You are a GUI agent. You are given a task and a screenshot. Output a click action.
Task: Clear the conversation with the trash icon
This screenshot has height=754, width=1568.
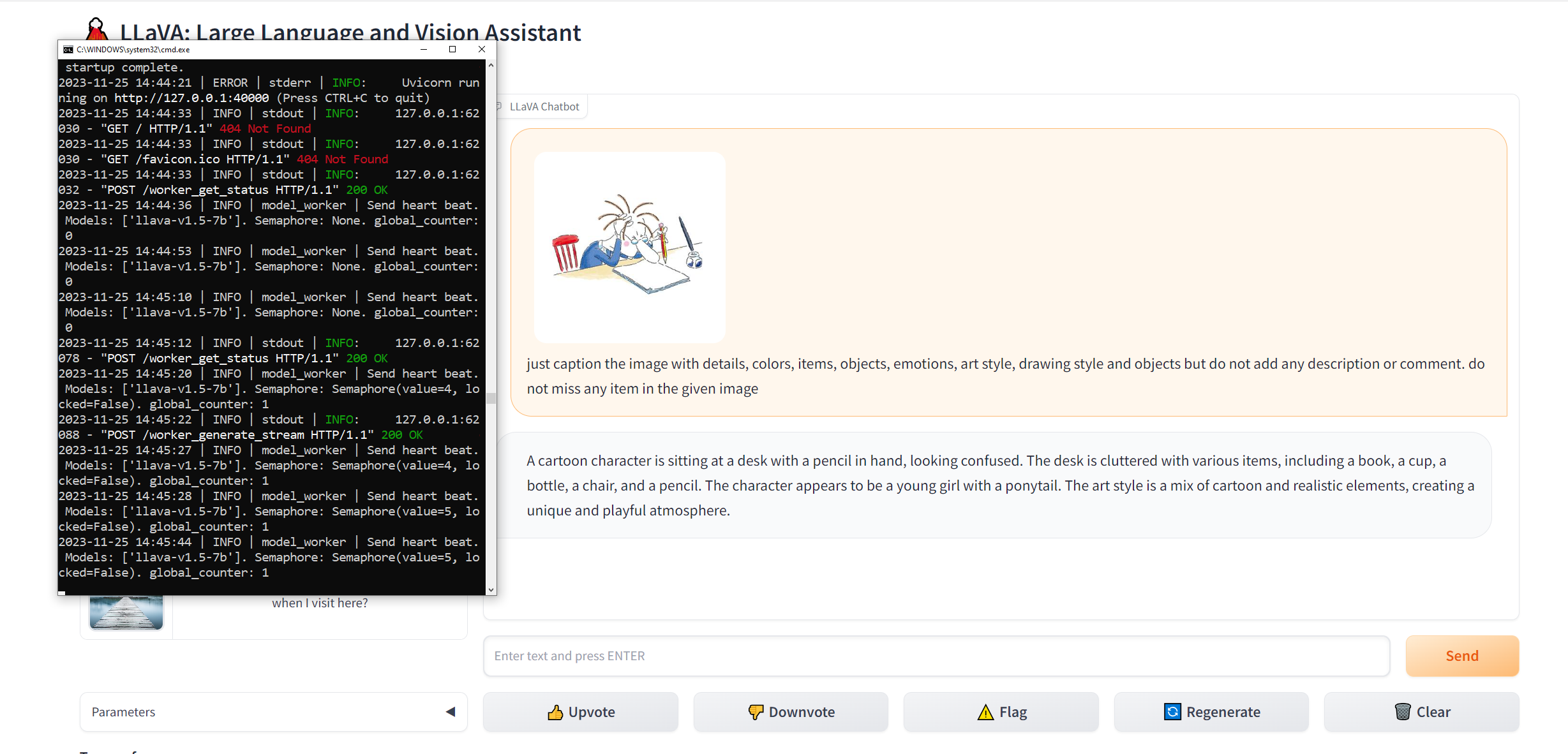coord(1421,711)
